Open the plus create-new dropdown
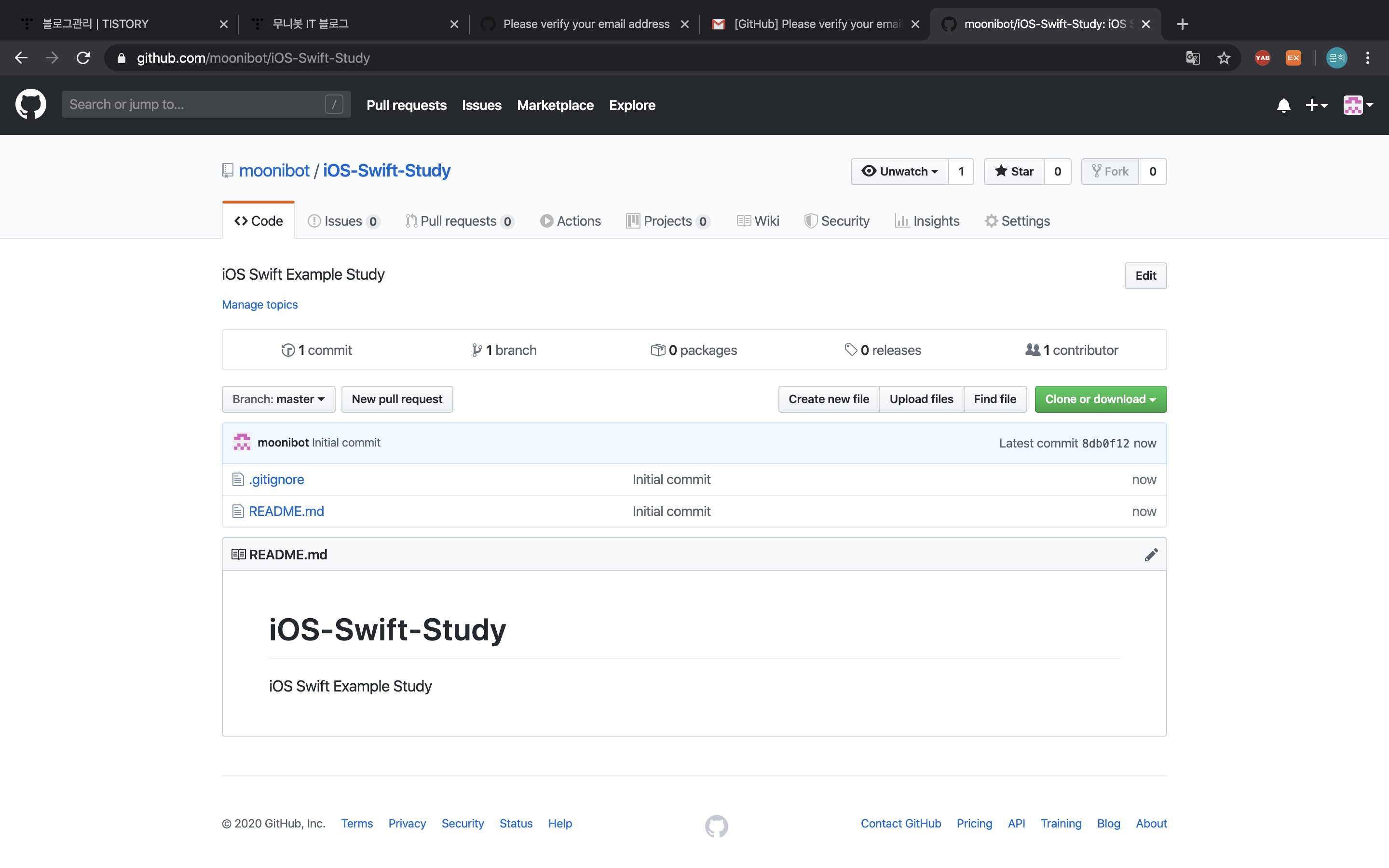 click(x=1316, y=105)
